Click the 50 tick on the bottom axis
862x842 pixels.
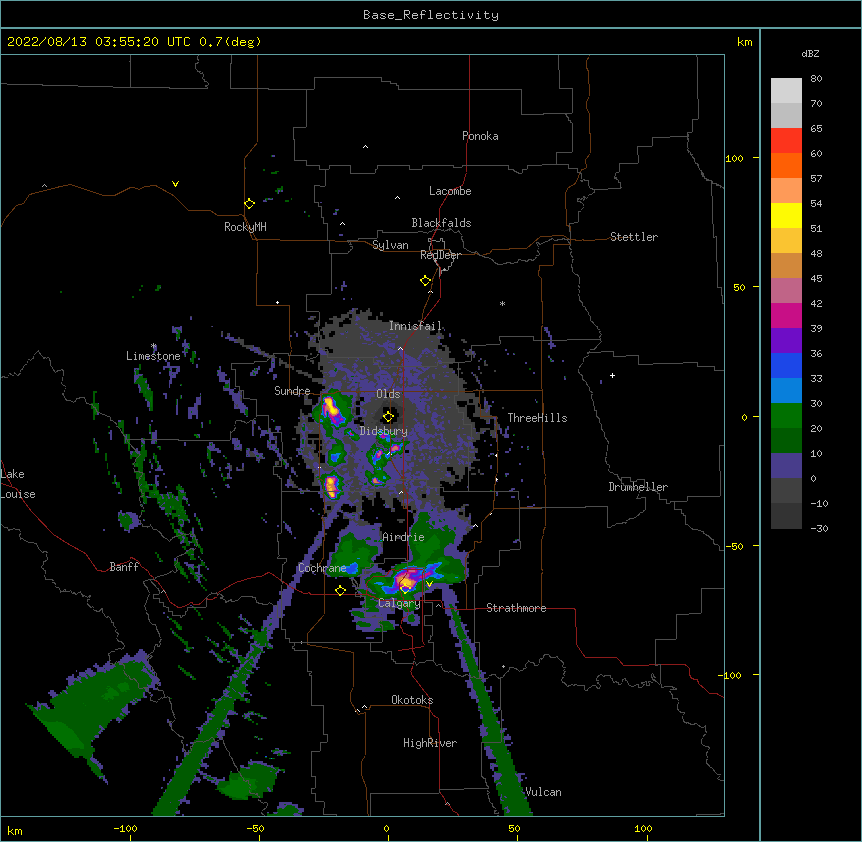[515, 828]
